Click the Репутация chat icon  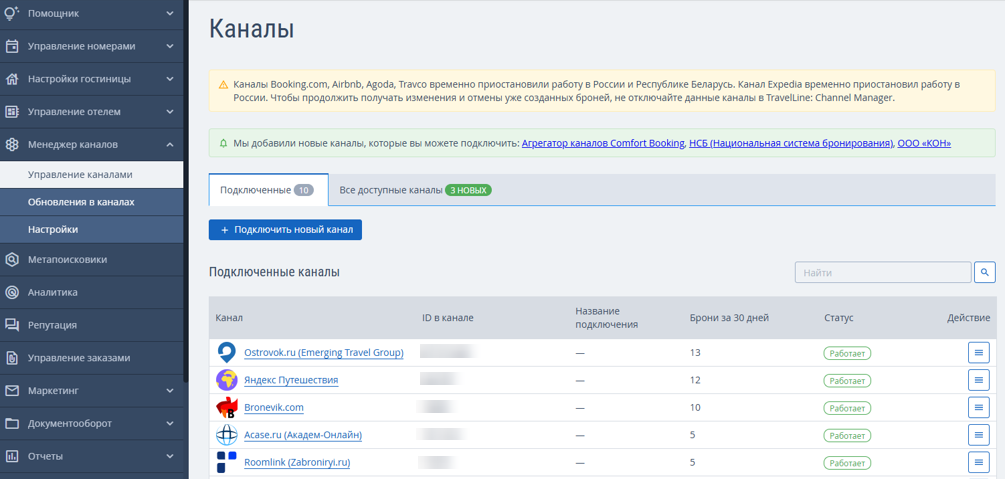click(12, 325)
